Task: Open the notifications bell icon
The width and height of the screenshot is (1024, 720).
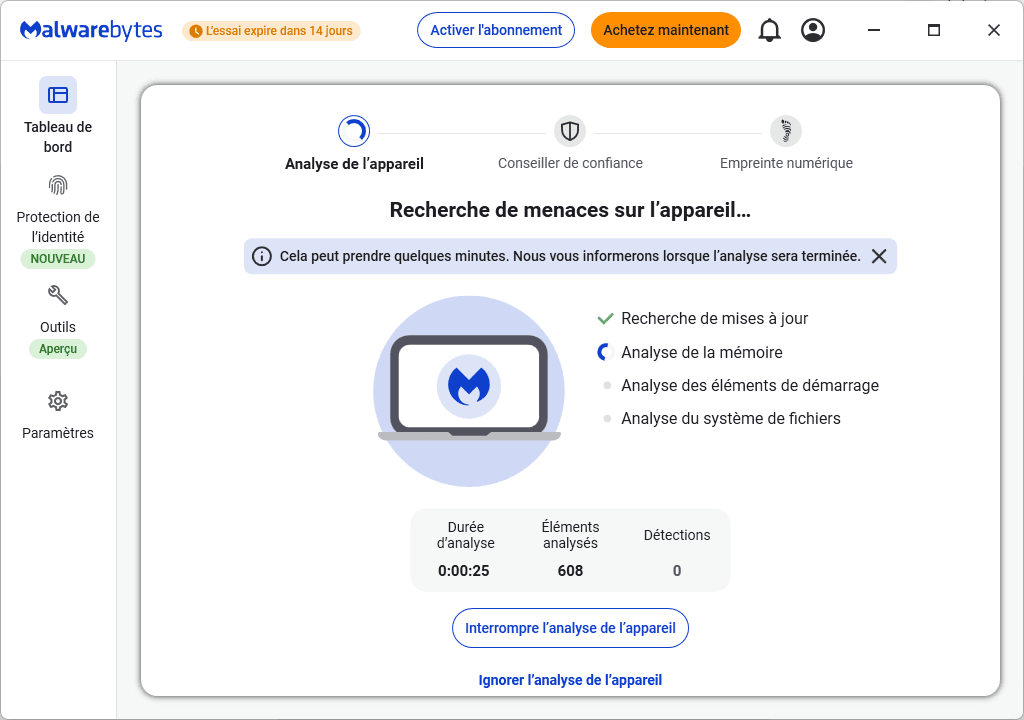Action: click(x=769, y=30)
